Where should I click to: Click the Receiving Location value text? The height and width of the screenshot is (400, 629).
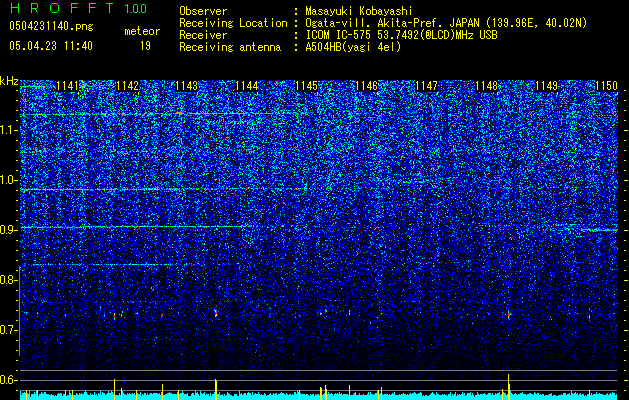pos(448,23)
